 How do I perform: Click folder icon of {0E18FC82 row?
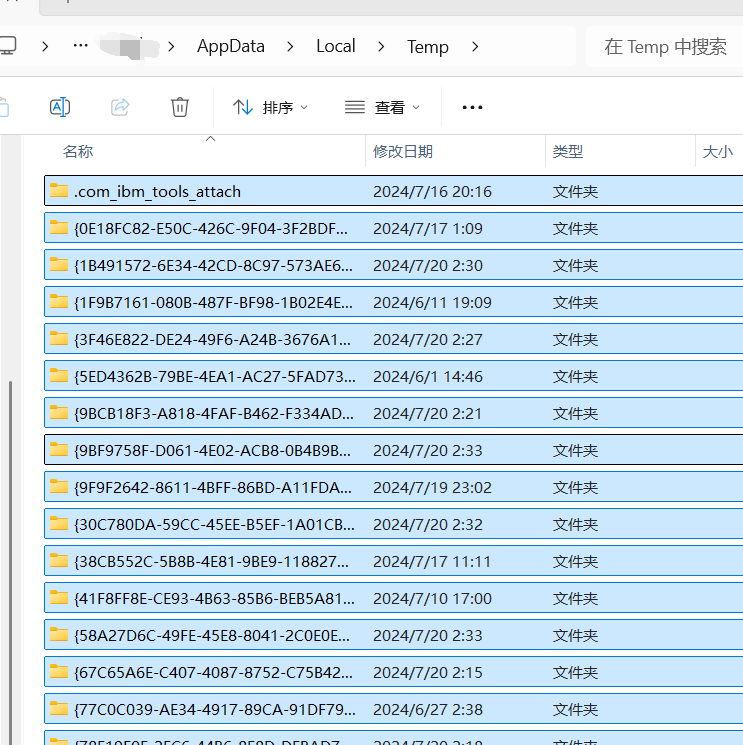pos(59,227)
